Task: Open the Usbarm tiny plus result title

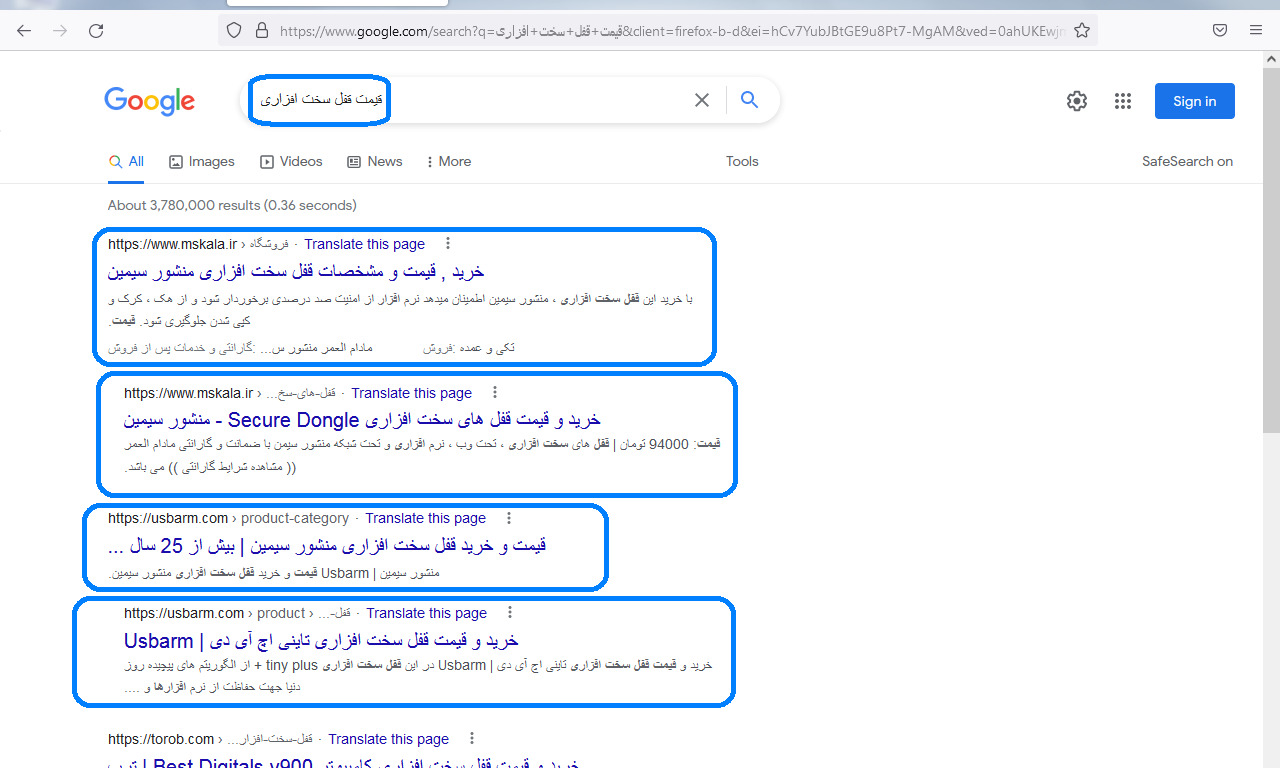Action: click(x=321, y=640)
